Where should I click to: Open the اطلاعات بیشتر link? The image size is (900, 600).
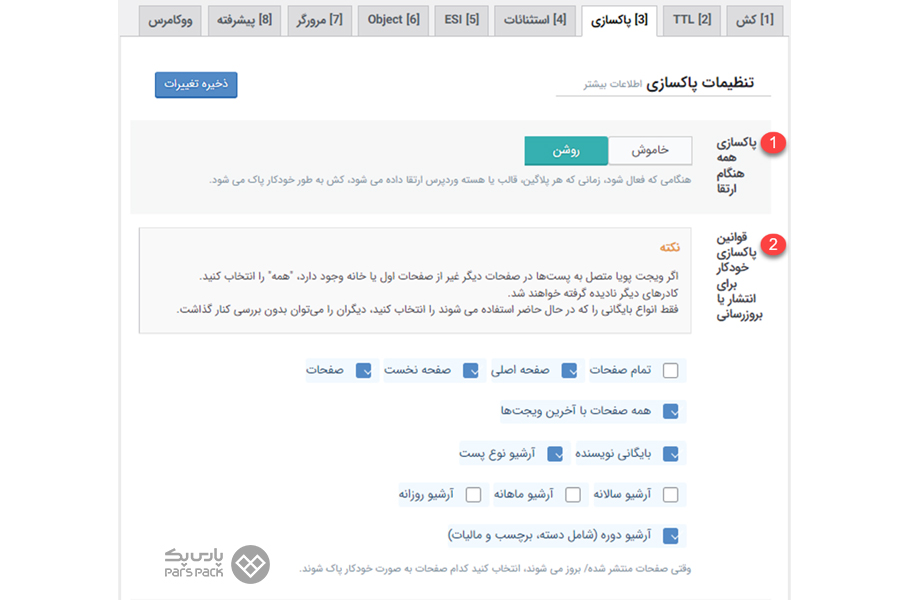coord(612,84)
